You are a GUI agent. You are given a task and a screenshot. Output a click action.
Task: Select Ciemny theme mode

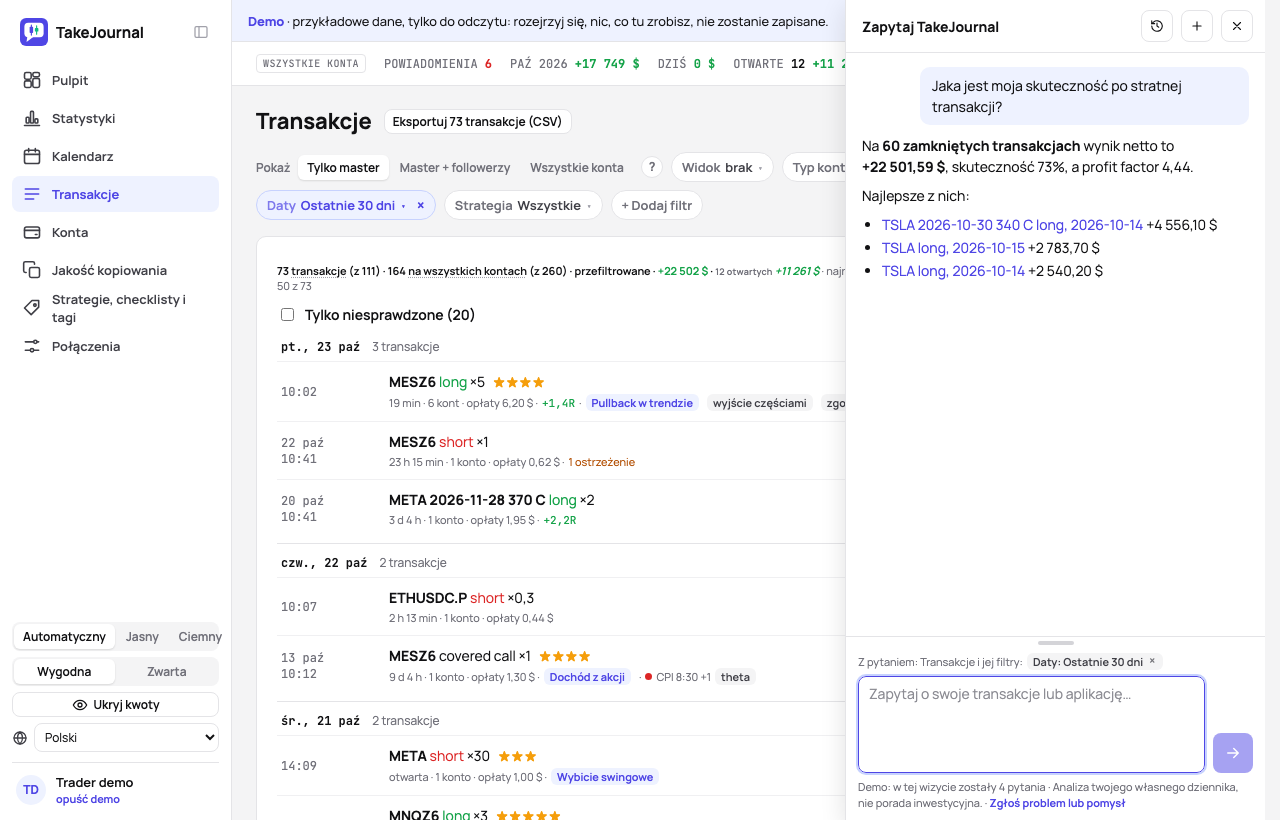tap(200, 637)
